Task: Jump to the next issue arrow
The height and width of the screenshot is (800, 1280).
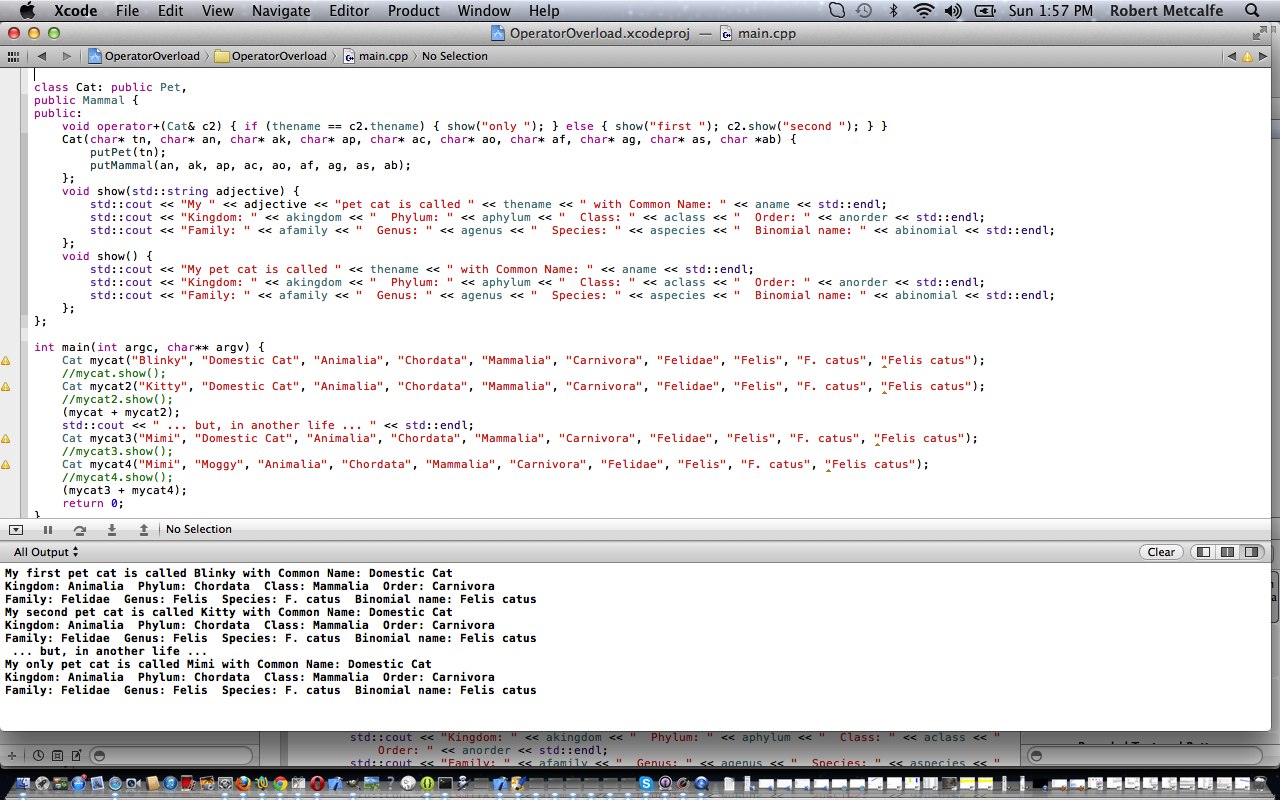Action: tap(1262, 56)
